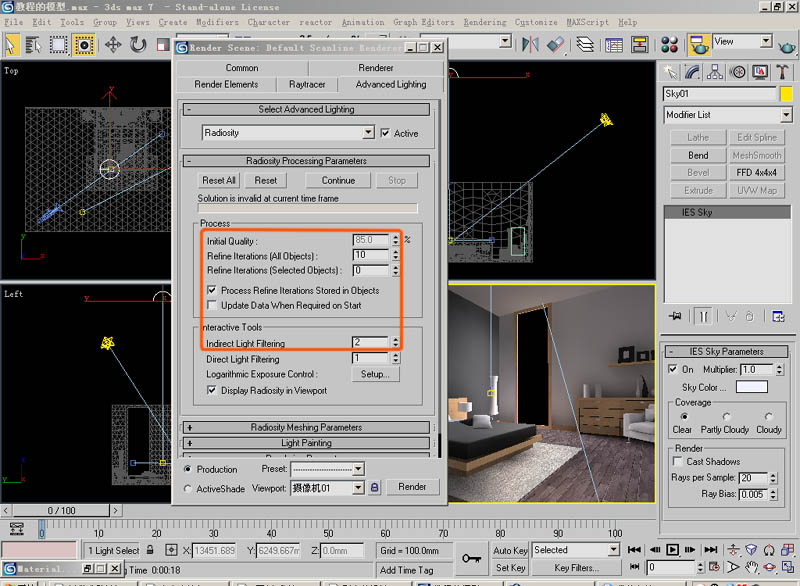Click the yellow object color swatch

coord(786,93)
